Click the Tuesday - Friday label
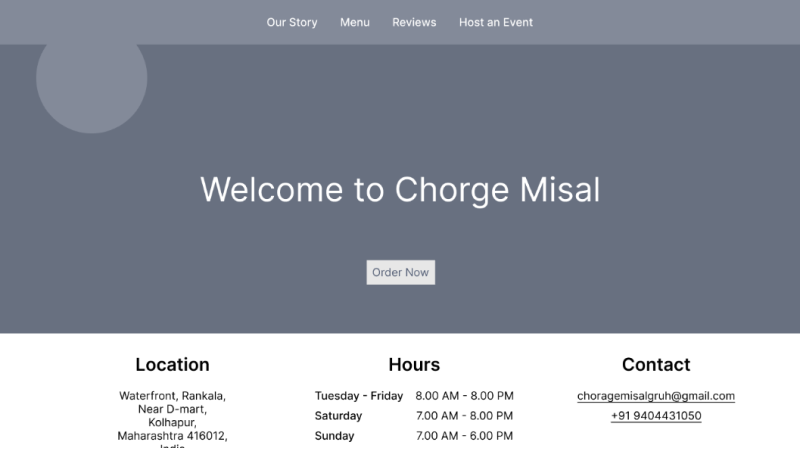Image resolution: width=800 pixels, height=449 pixels. click(359, 396)
